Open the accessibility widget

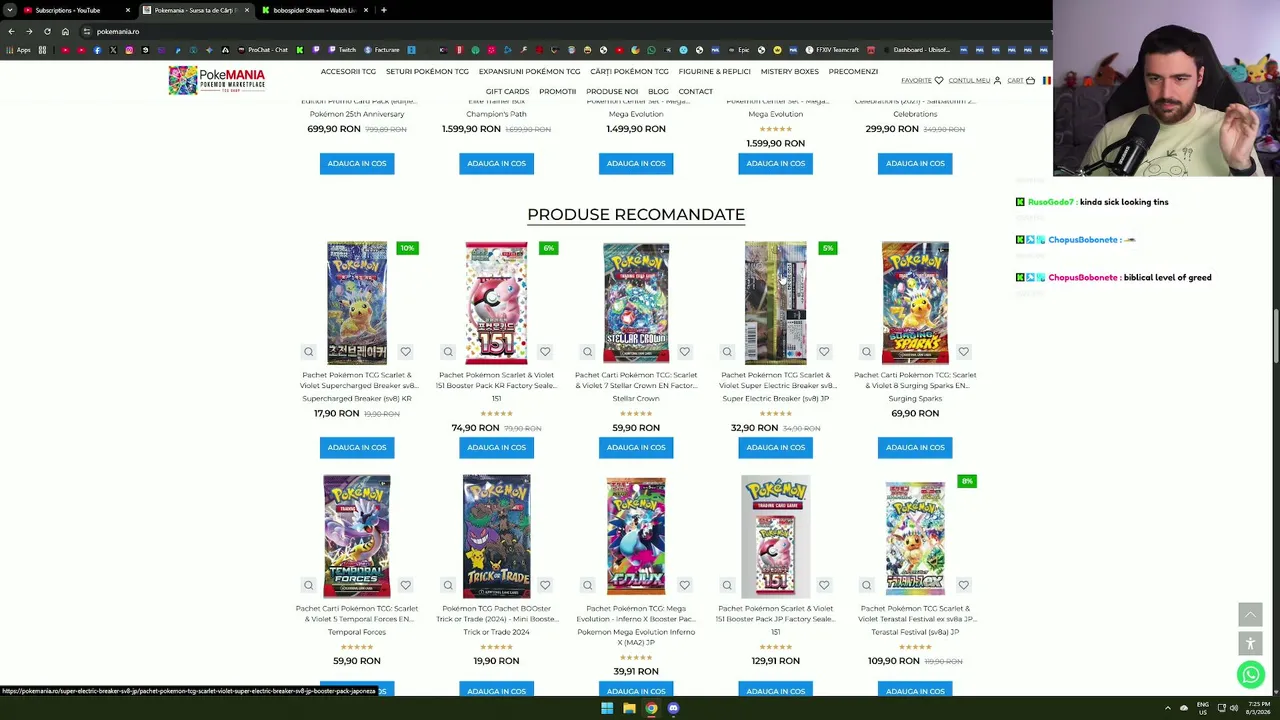(1250, 643)
